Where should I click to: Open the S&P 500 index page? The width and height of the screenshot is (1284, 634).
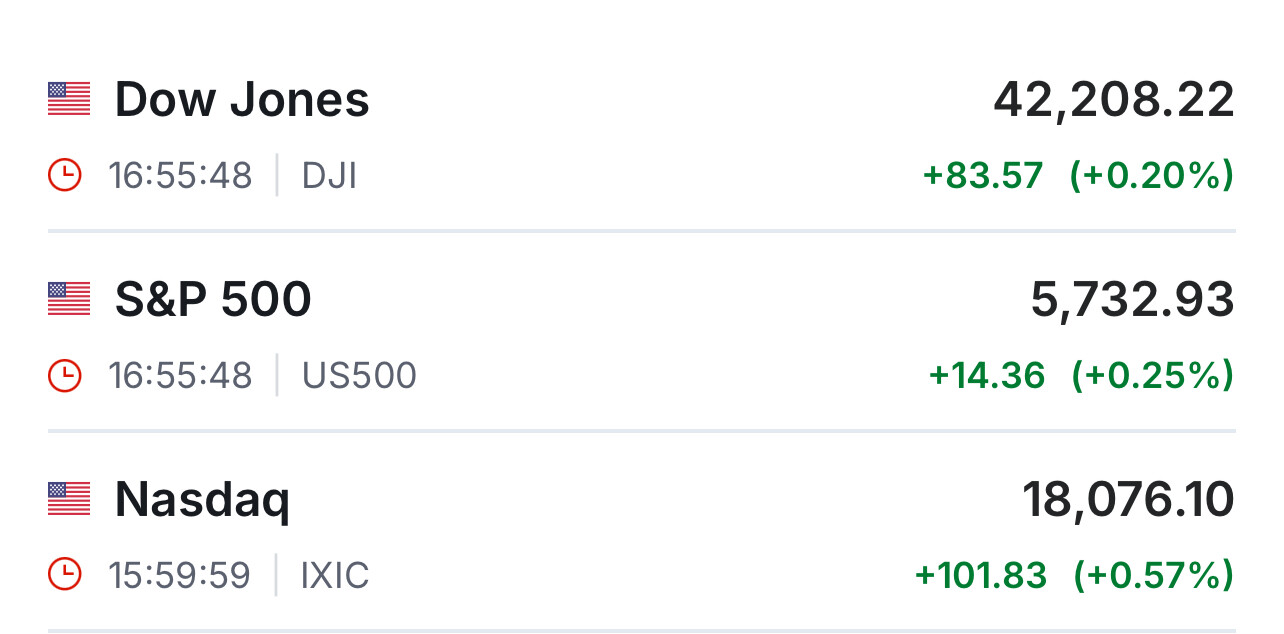[x=213, y=300]
